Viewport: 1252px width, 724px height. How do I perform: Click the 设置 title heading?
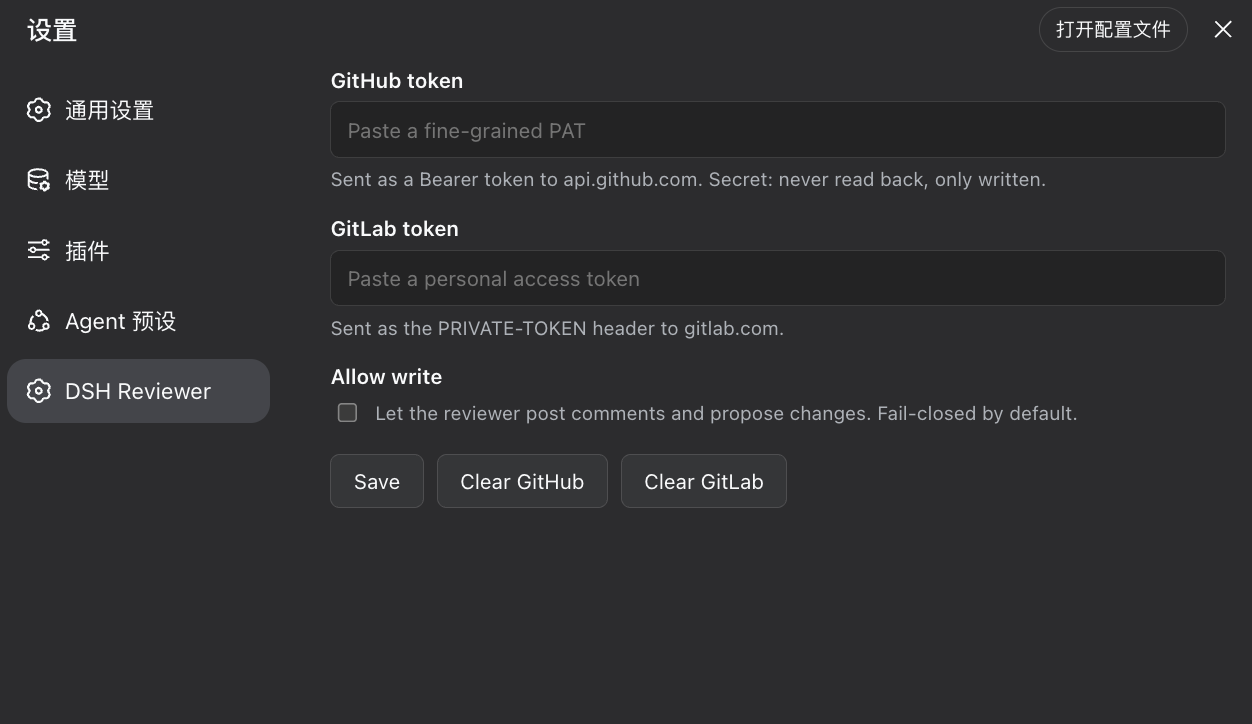click(52, 30)
